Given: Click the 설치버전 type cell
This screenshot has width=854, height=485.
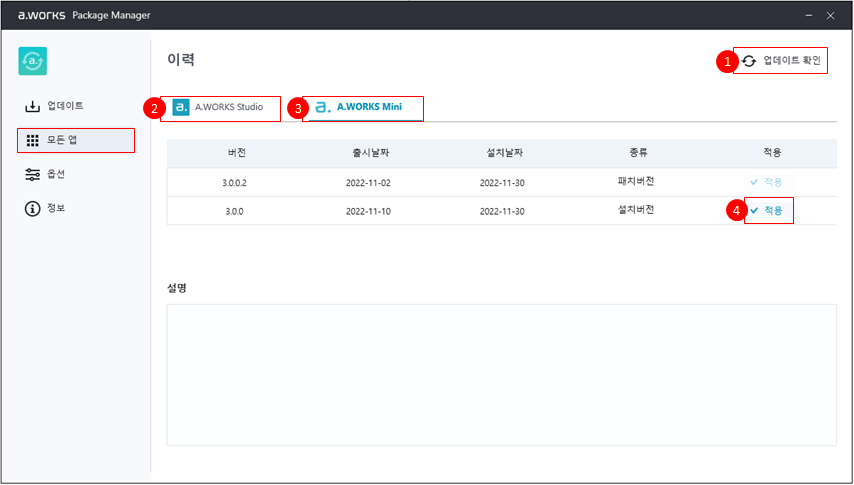Looking at the screenshot, I should [636, 209].
